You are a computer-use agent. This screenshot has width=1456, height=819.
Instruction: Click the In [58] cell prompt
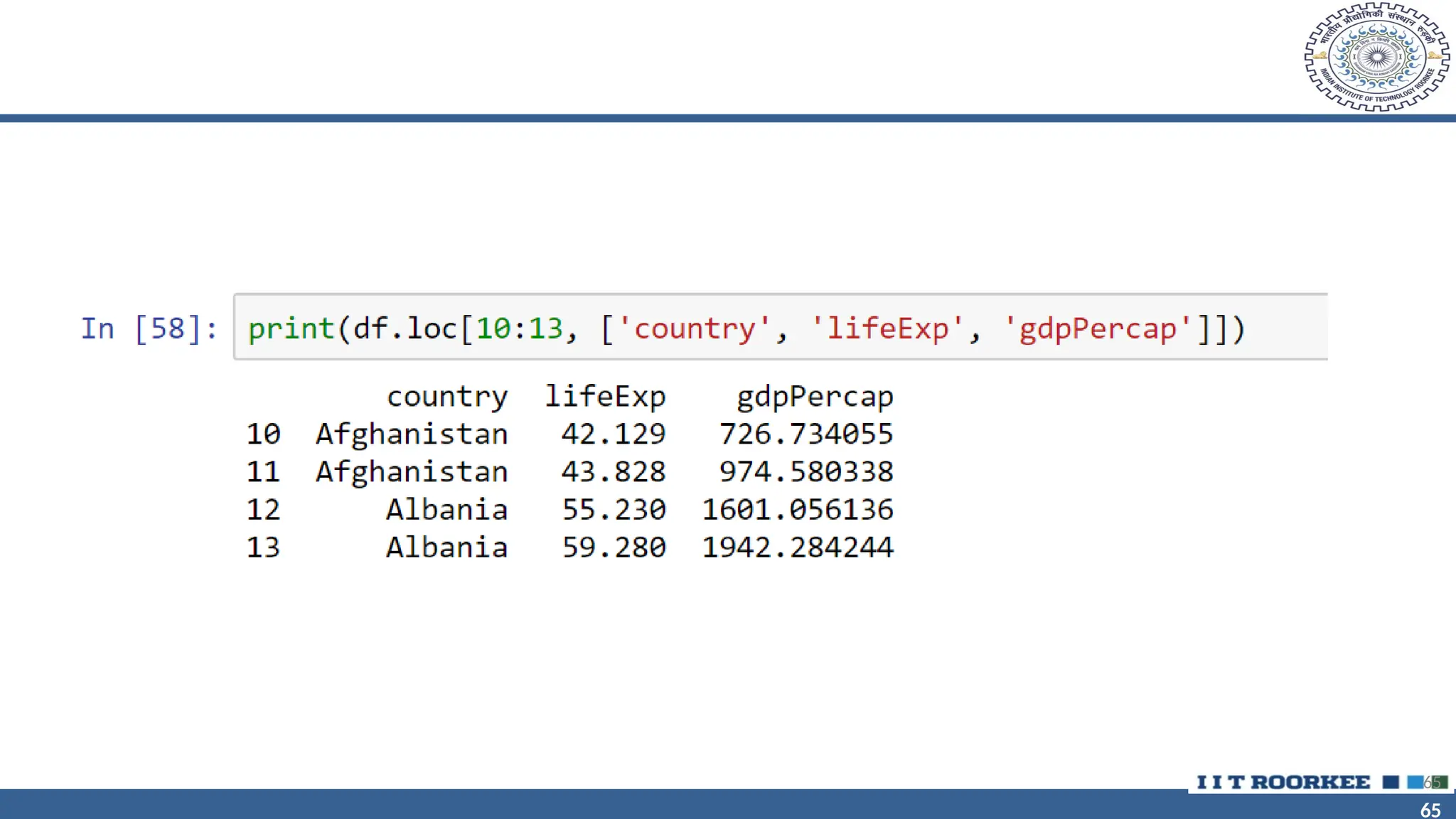click(149, 328)
